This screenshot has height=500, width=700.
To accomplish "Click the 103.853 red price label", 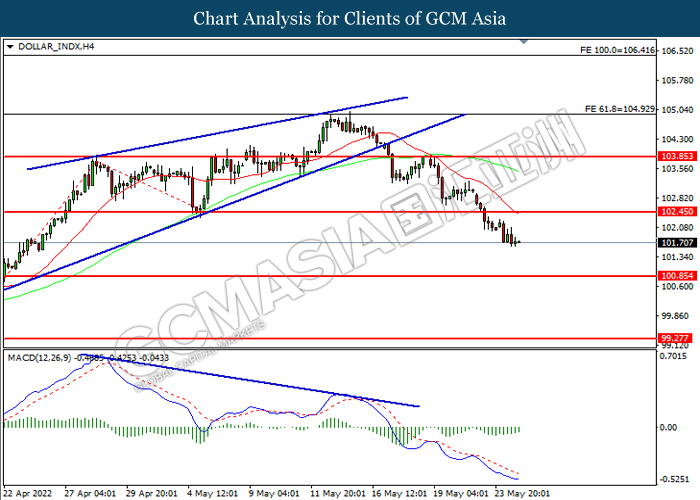I will coord(677,156).
